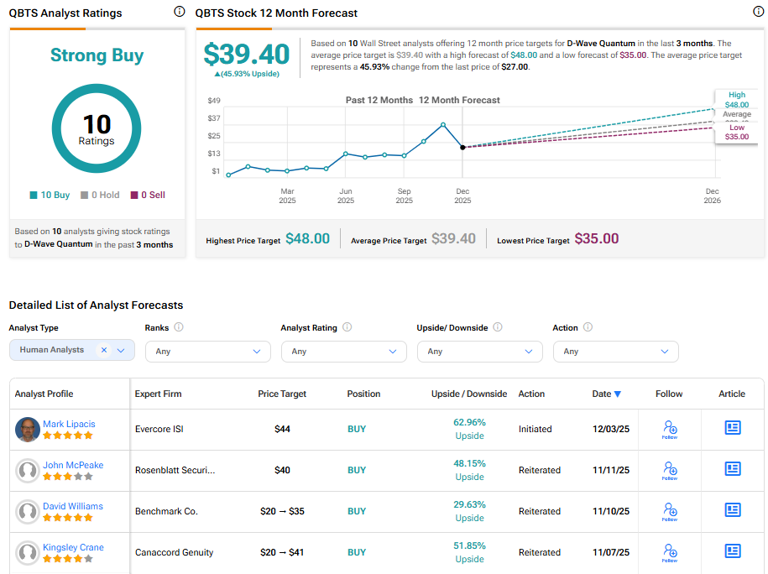Follow analyst Mark Lipacis
This screenshot has height=574, width=768.
[670, 429]
